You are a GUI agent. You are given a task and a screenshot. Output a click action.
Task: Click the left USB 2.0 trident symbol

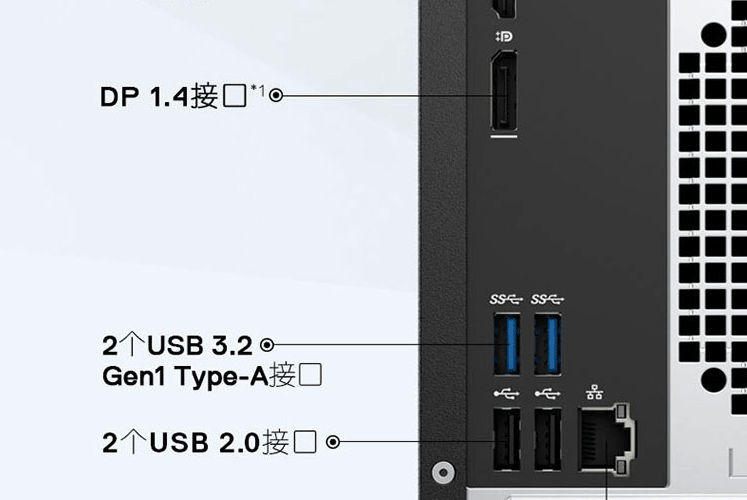coord(506,394)
